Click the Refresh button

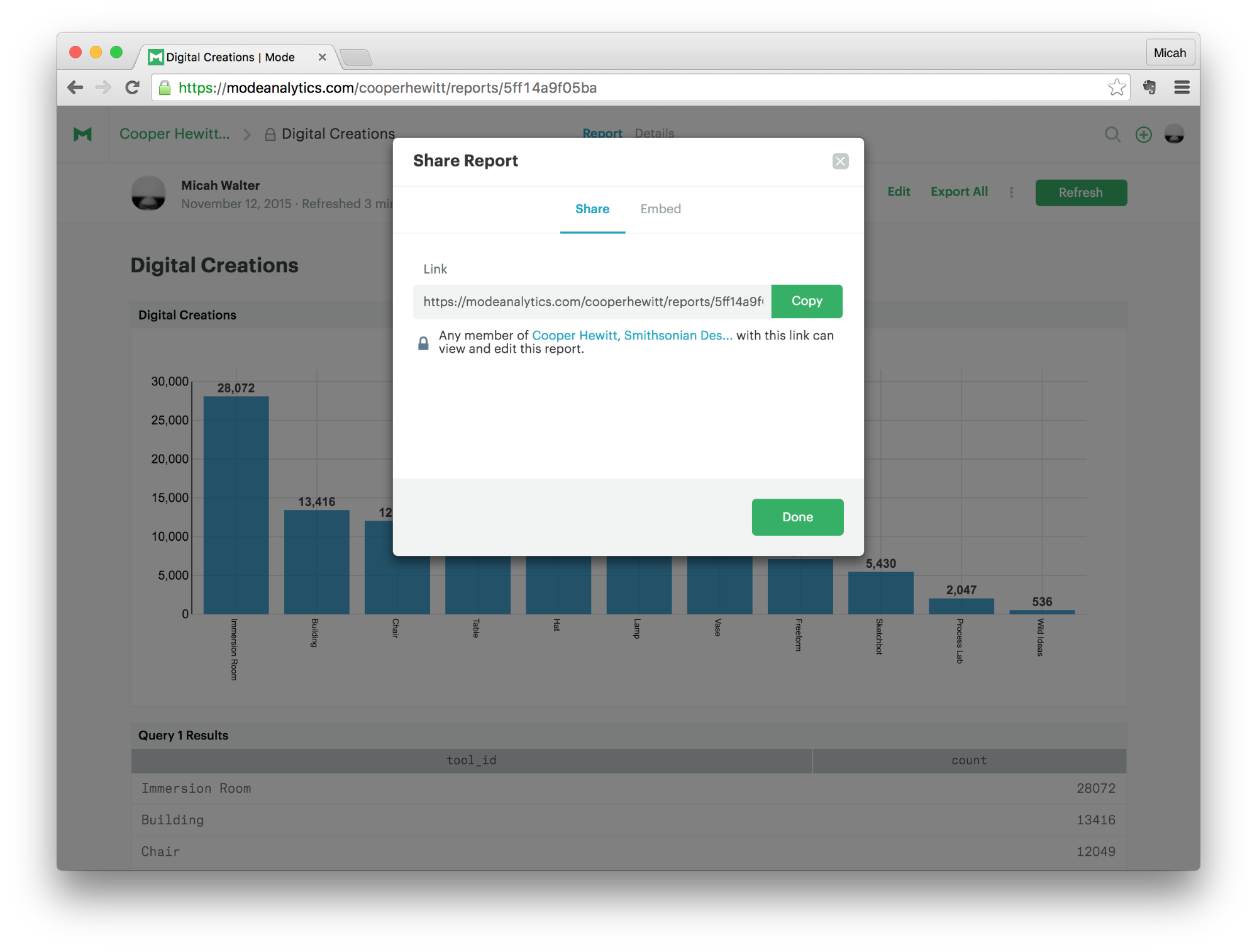click(1081, 192)
